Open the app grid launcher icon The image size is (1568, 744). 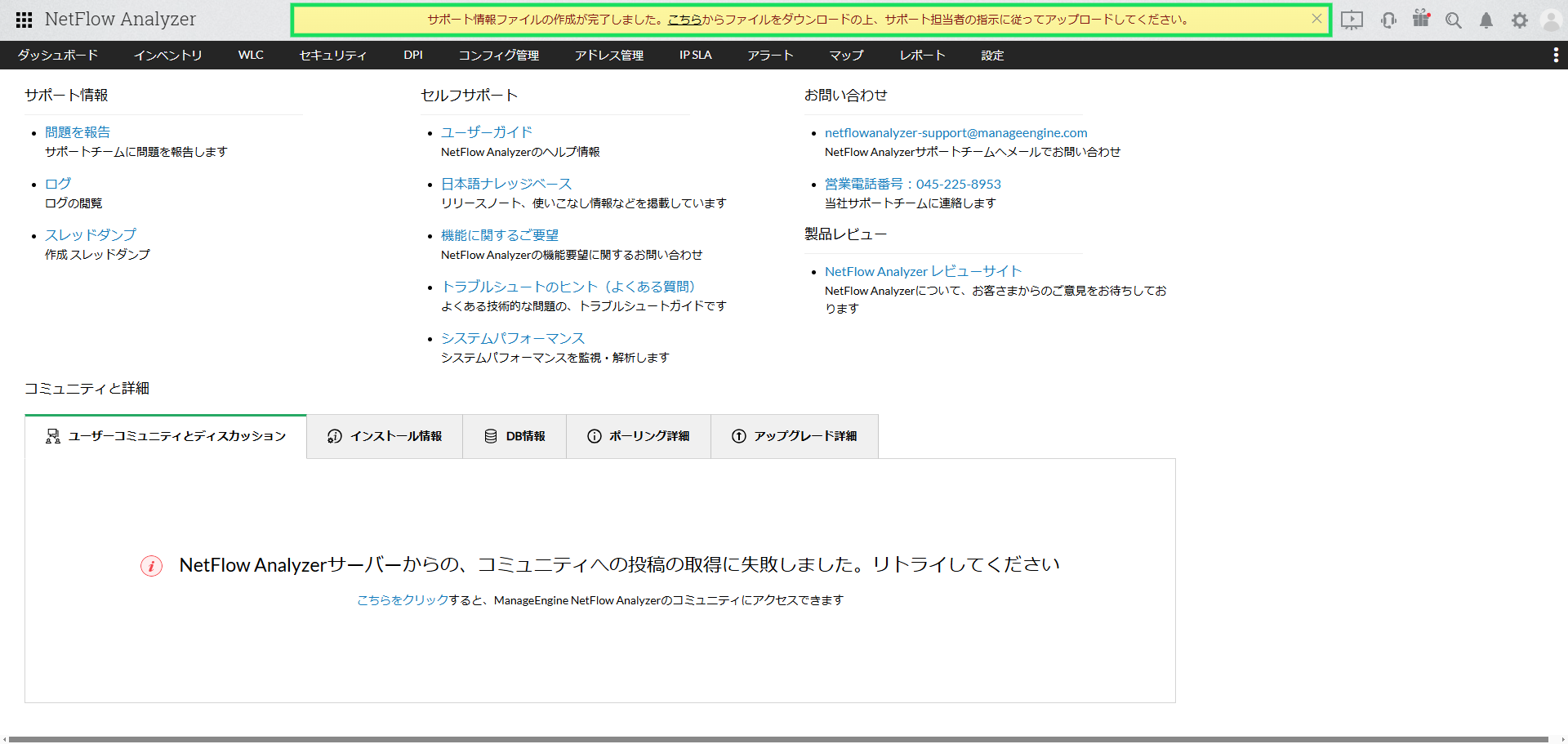pyautogui.click(x=24, y=20)
